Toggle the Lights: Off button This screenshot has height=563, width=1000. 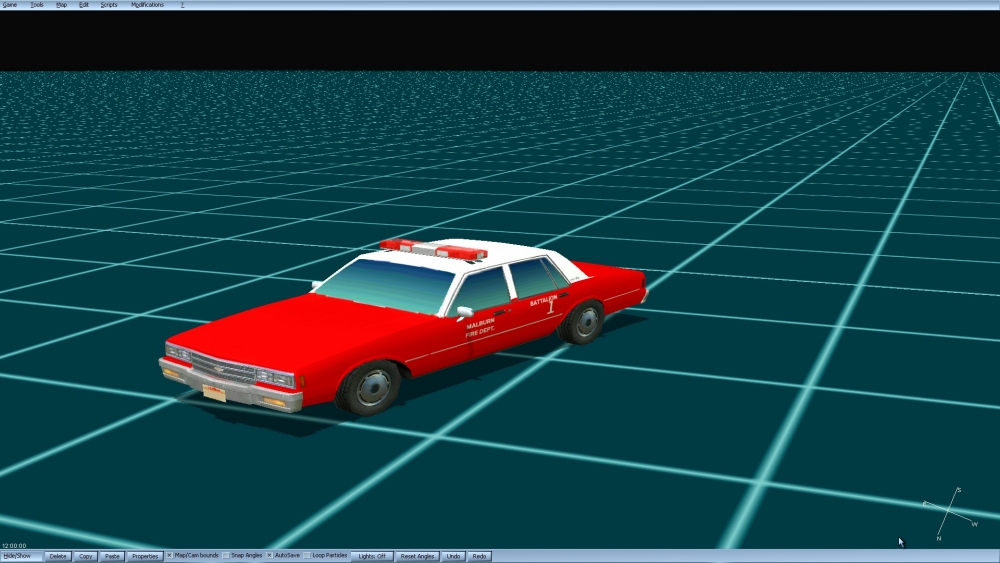pos(372,556)
